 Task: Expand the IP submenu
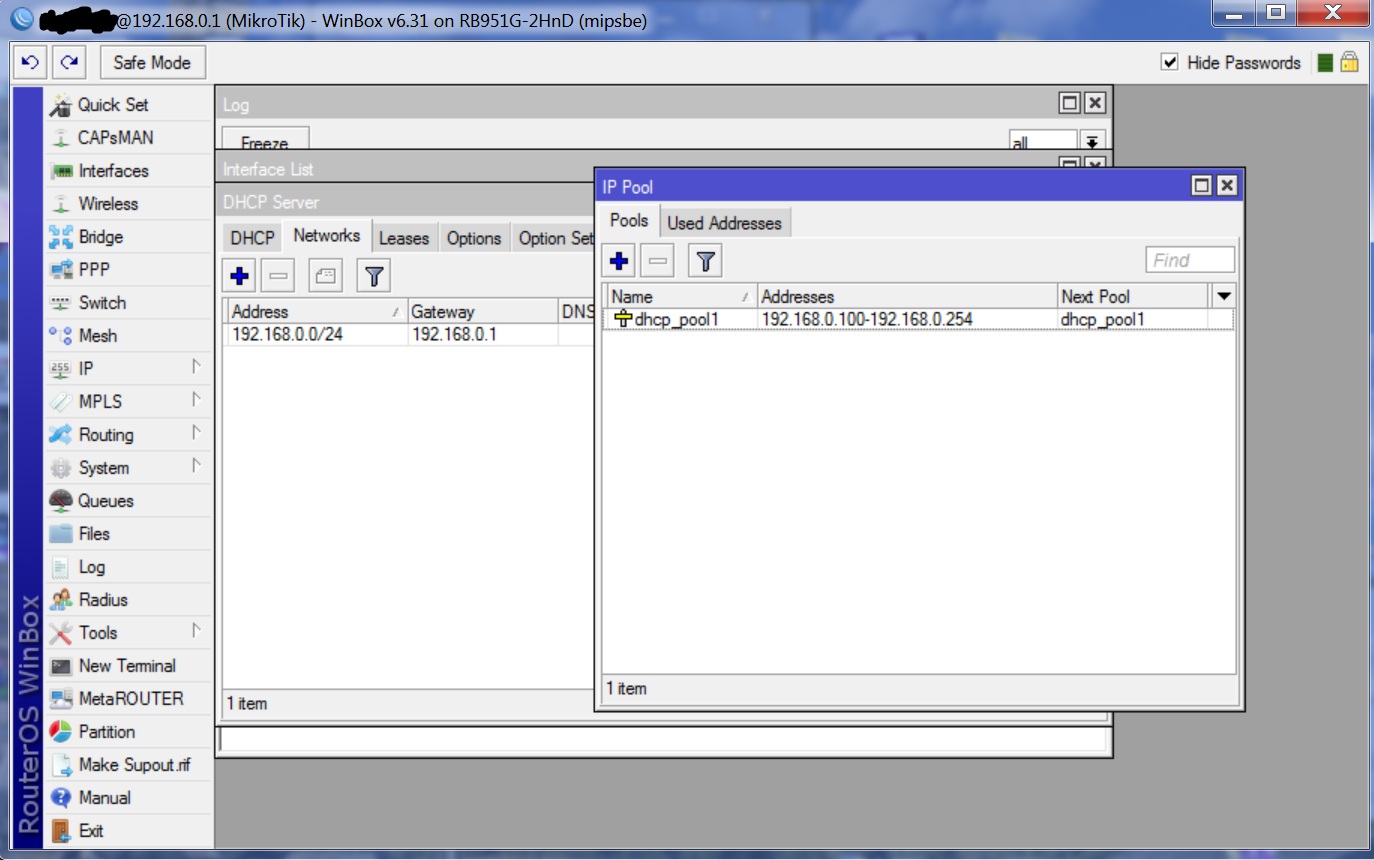[x=196, y=367]
